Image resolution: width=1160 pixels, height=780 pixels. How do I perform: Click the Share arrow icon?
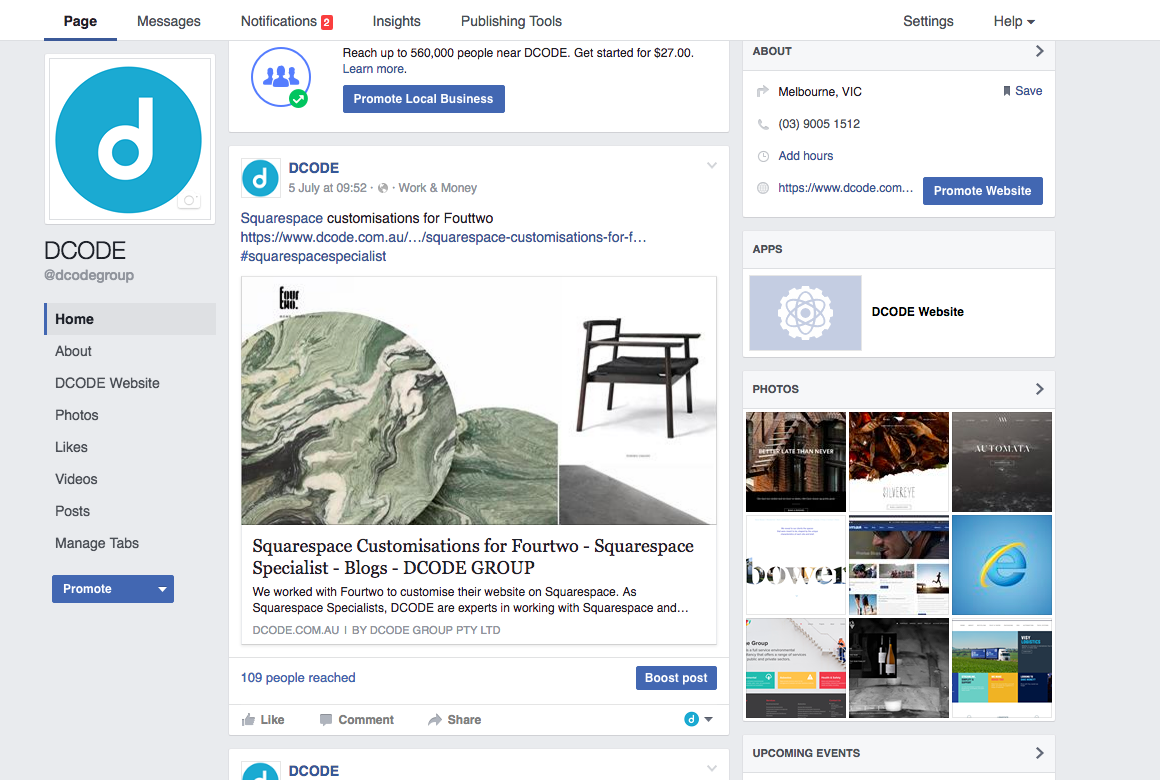click(x=435, y=720)
